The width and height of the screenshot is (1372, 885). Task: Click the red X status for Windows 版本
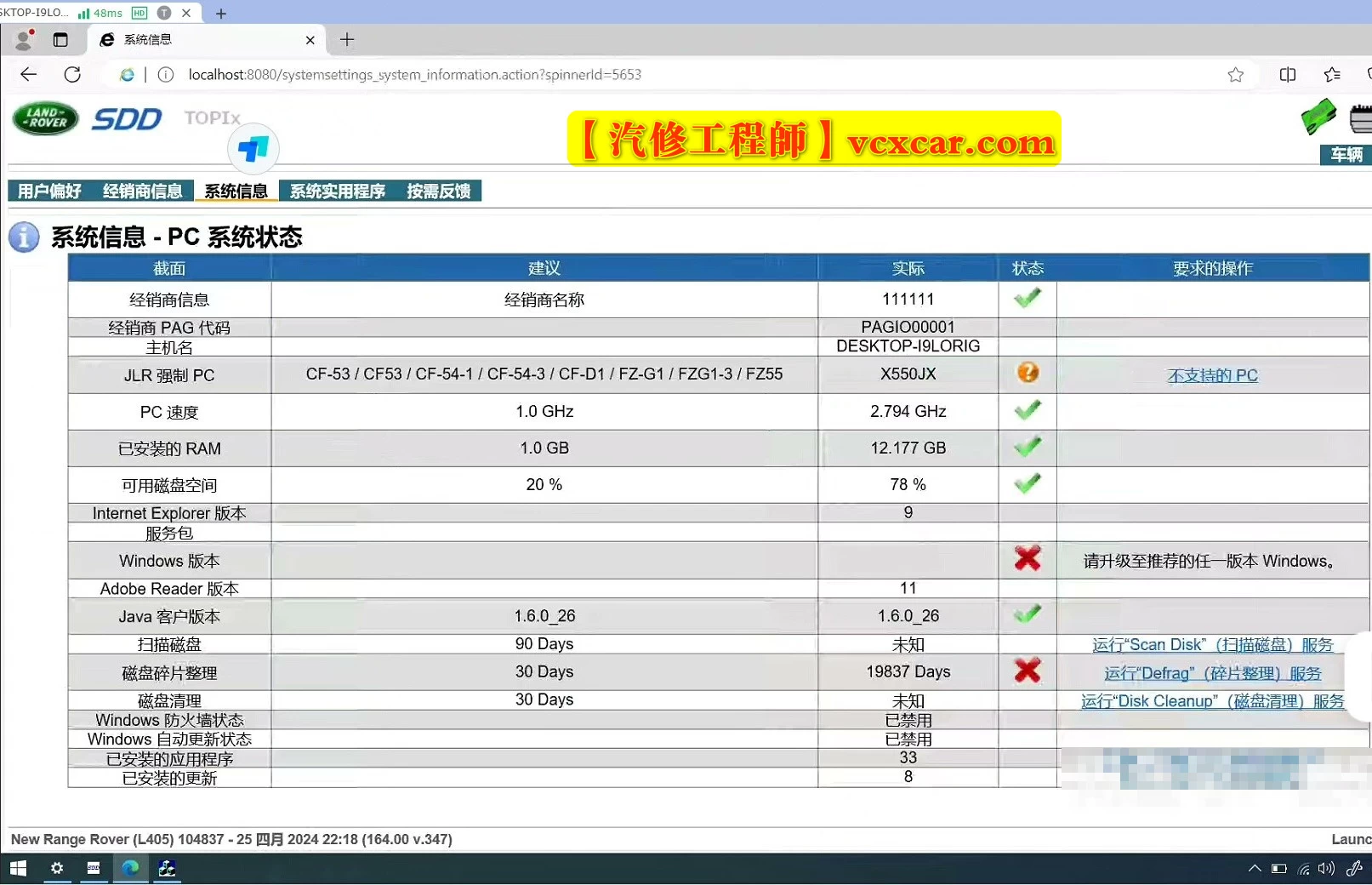[1028, 559]
